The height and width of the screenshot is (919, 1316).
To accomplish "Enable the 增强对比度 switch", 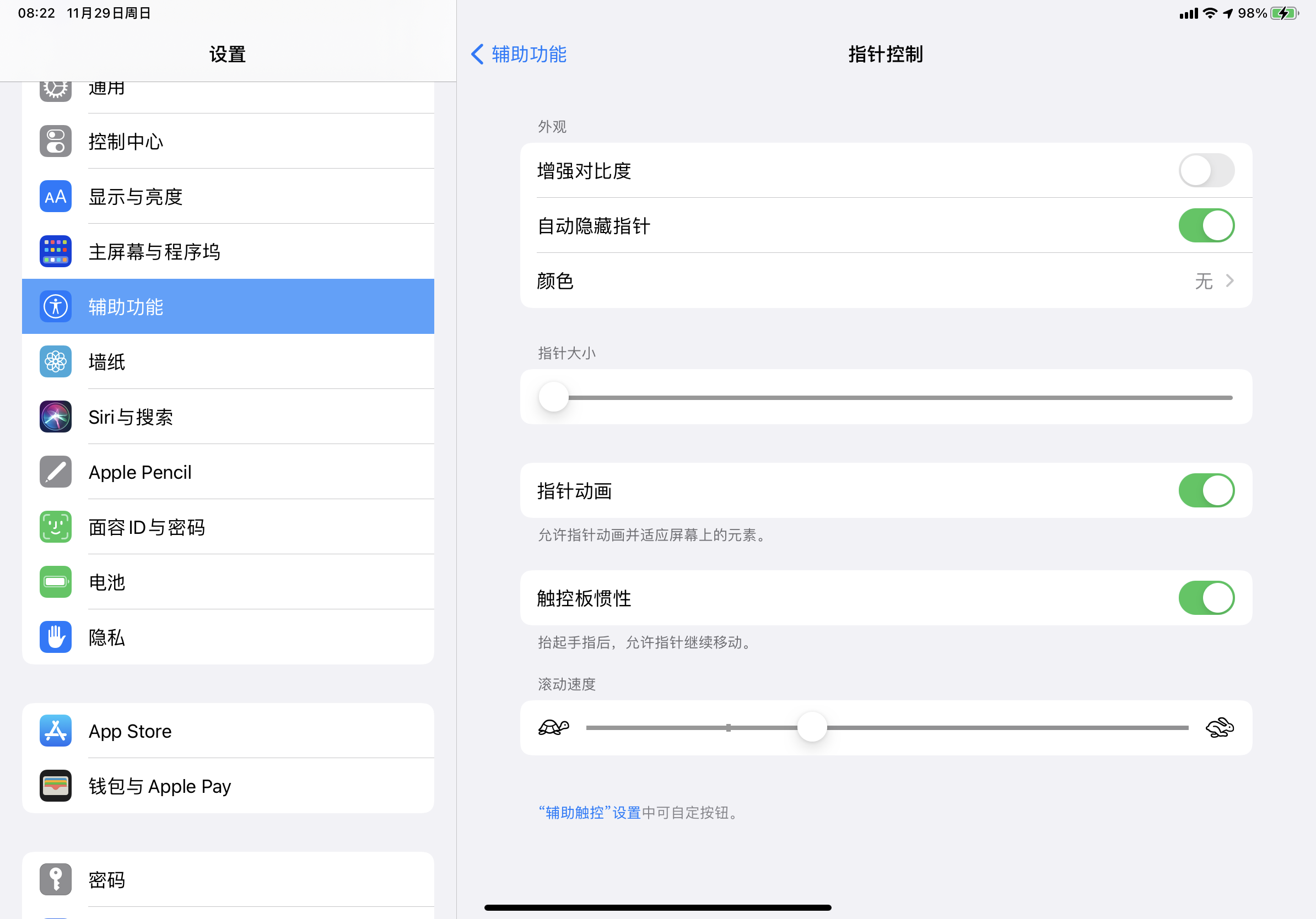I will [1206, 170].
